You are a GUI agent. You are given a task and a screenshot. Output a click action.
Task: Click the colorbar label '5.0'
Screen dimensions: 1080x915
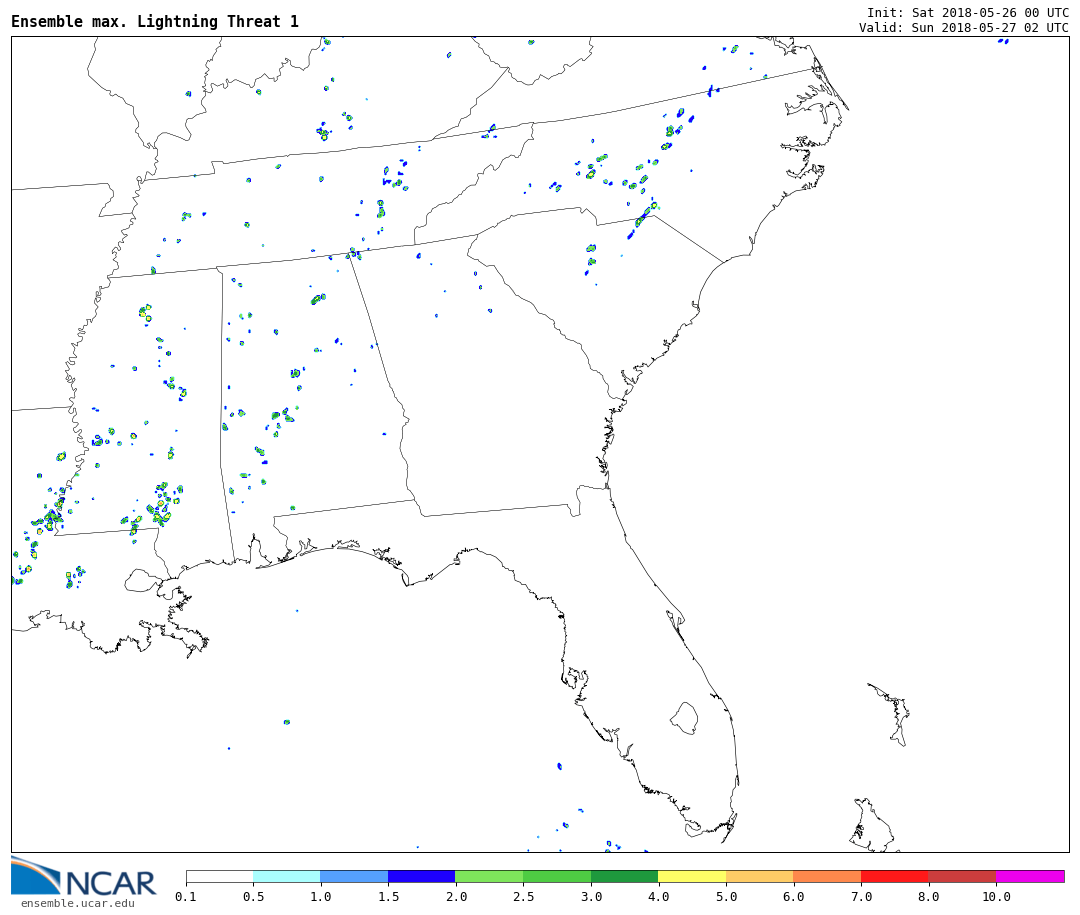[x=726, y=896]
